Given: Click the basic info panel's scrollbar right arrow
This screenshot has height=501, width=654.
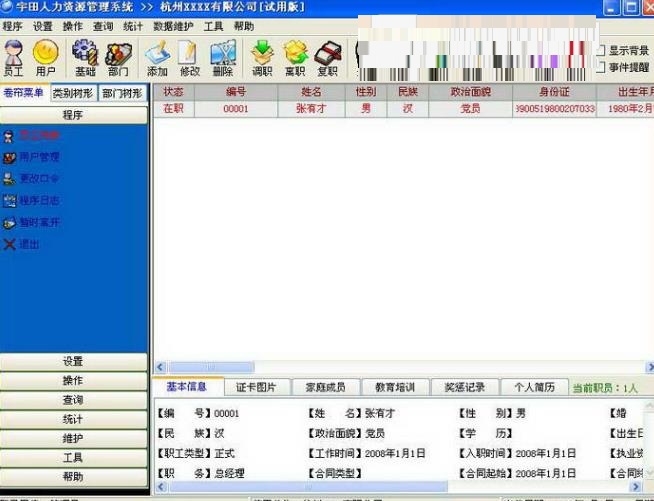Looking at the screenshot, I should pyautogui.click(x=635, y=486).
